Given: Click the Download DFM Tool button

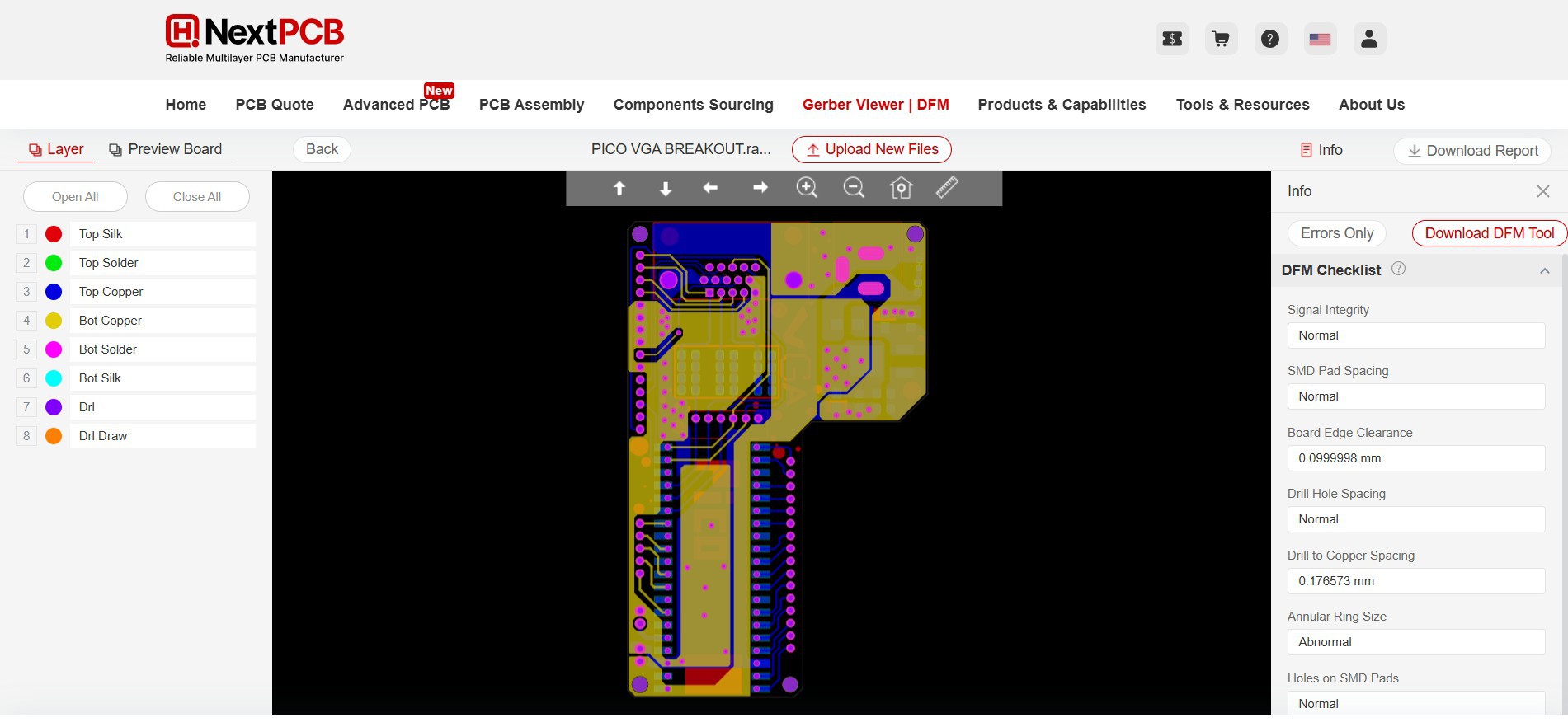Looking at the screenshot, I should 1489,233.
